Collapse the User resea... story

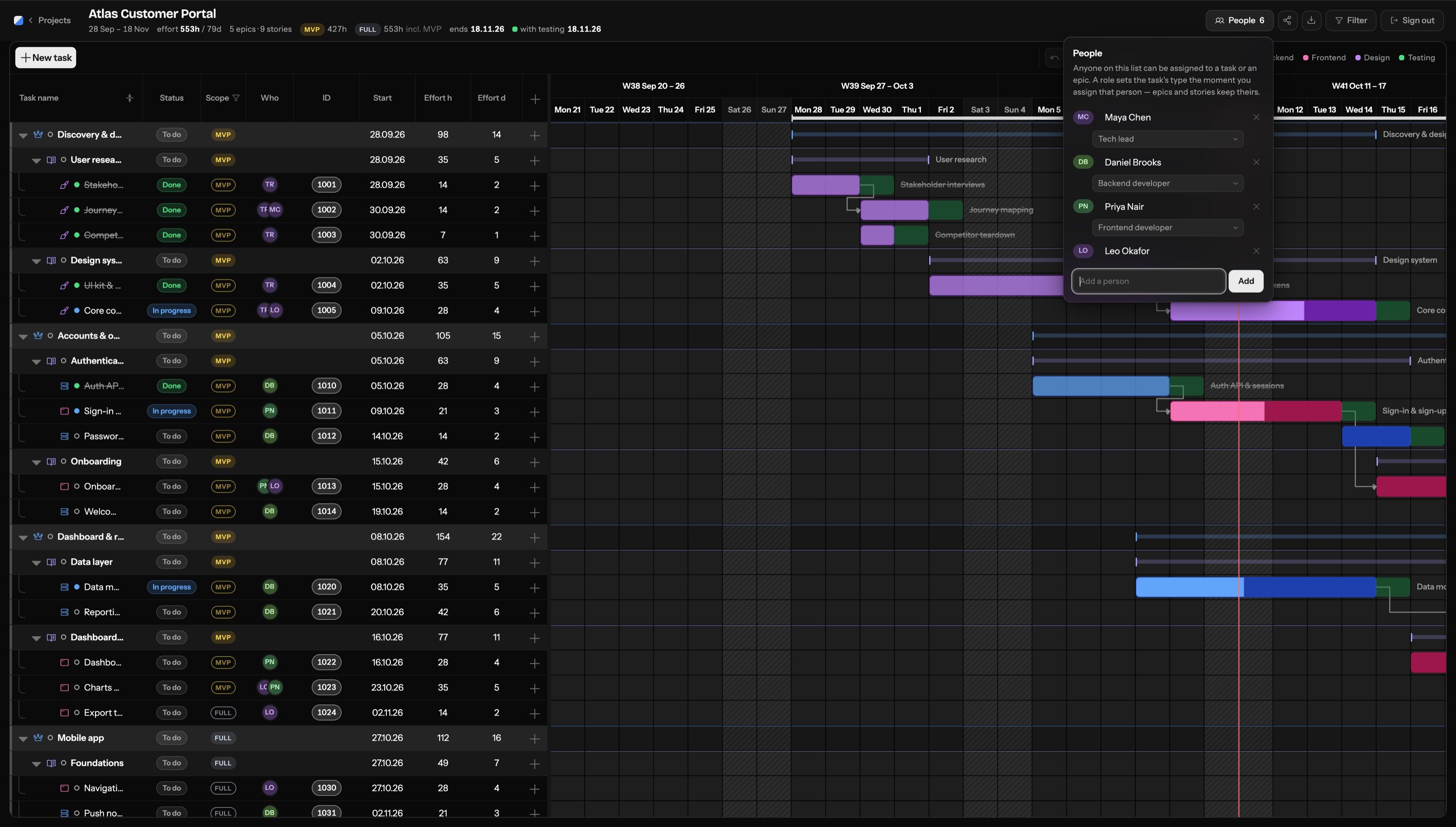36,161
